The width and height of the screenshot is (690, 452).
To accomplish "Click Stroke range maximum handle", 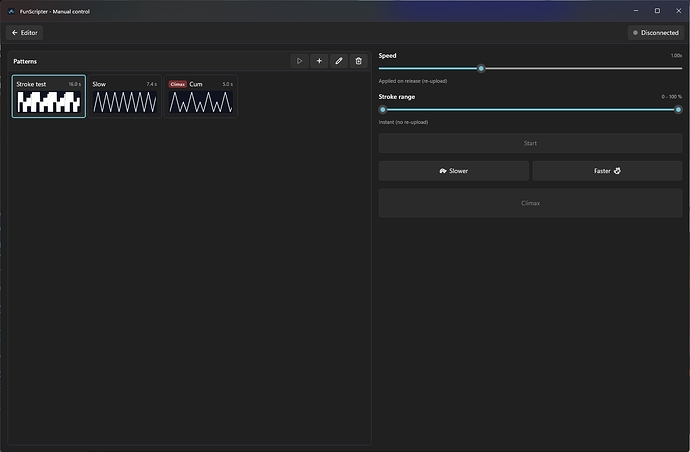I will coord(678,110).
